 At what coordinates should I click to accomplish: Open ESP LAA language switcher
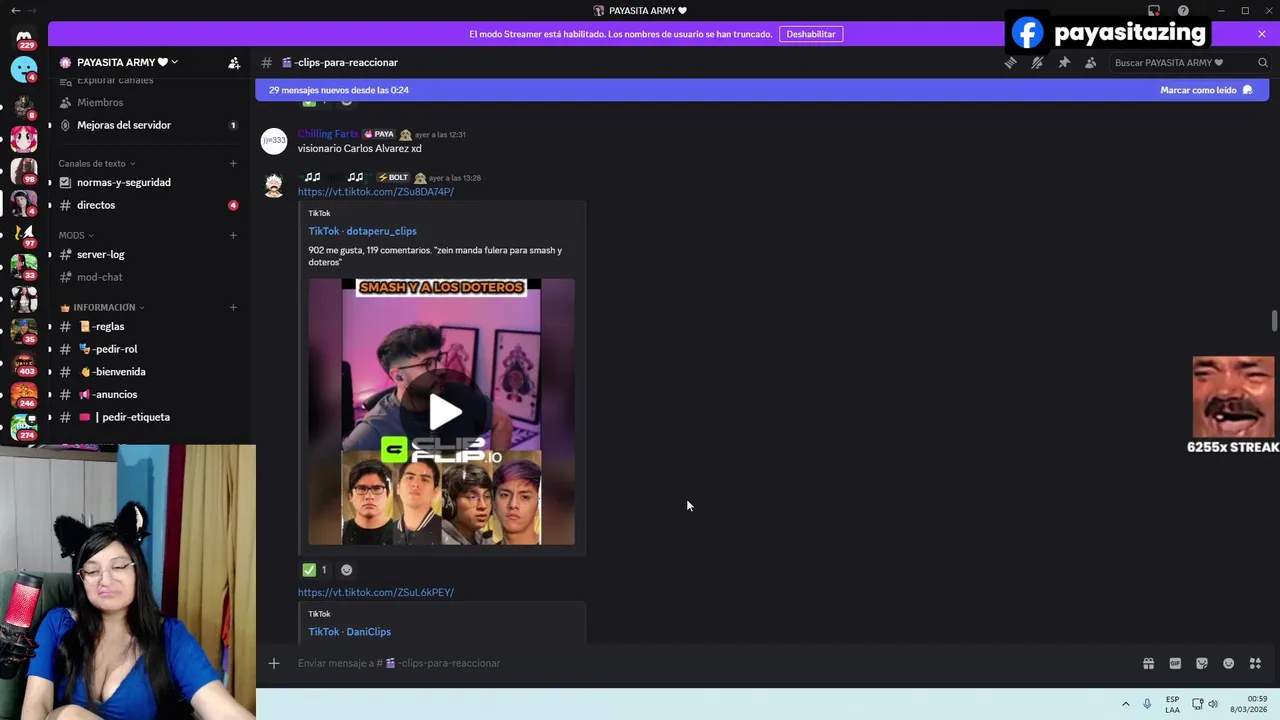1172,704
